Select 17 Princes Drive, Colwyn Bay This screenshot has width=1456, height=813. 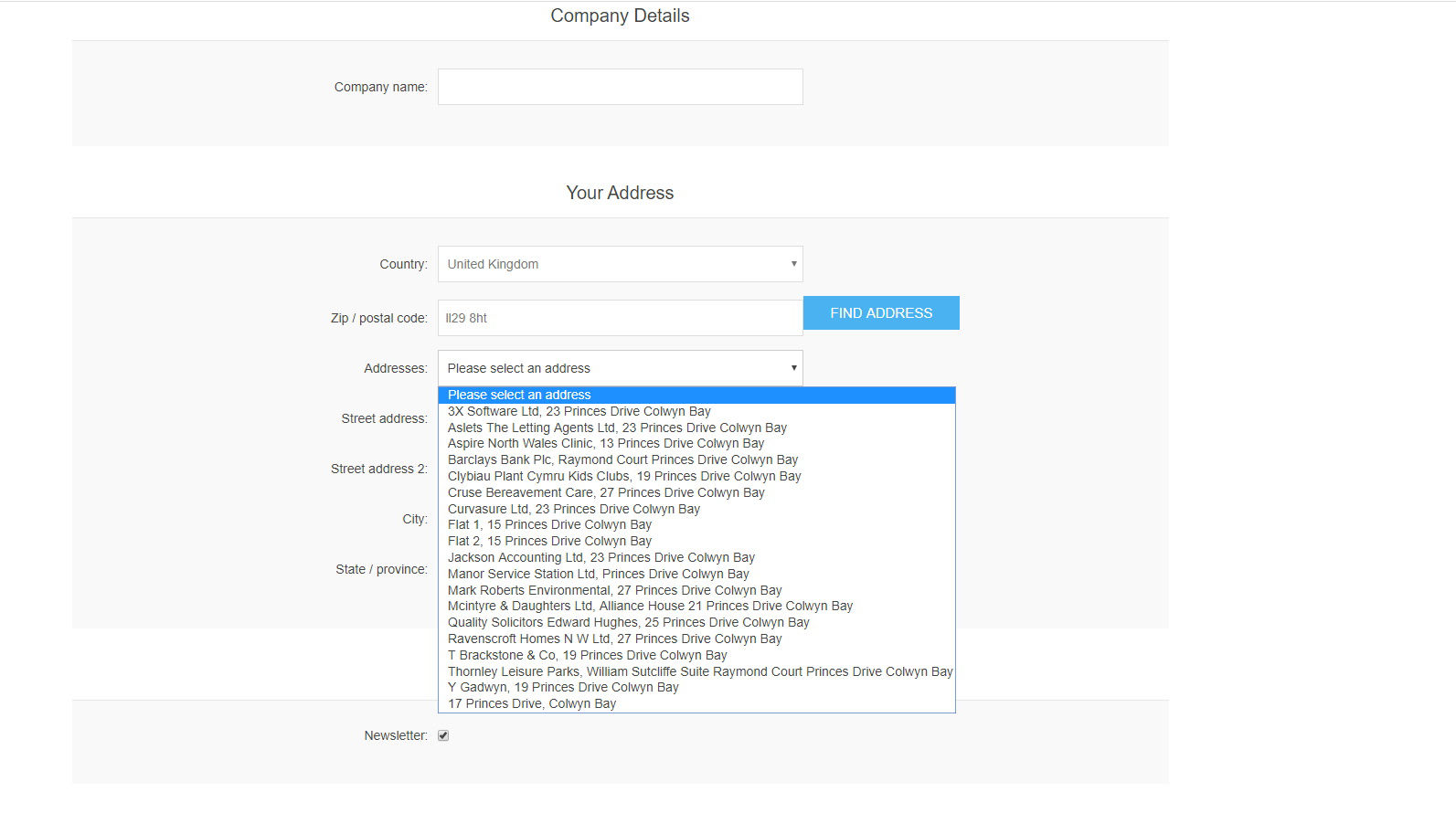point(696,703)
